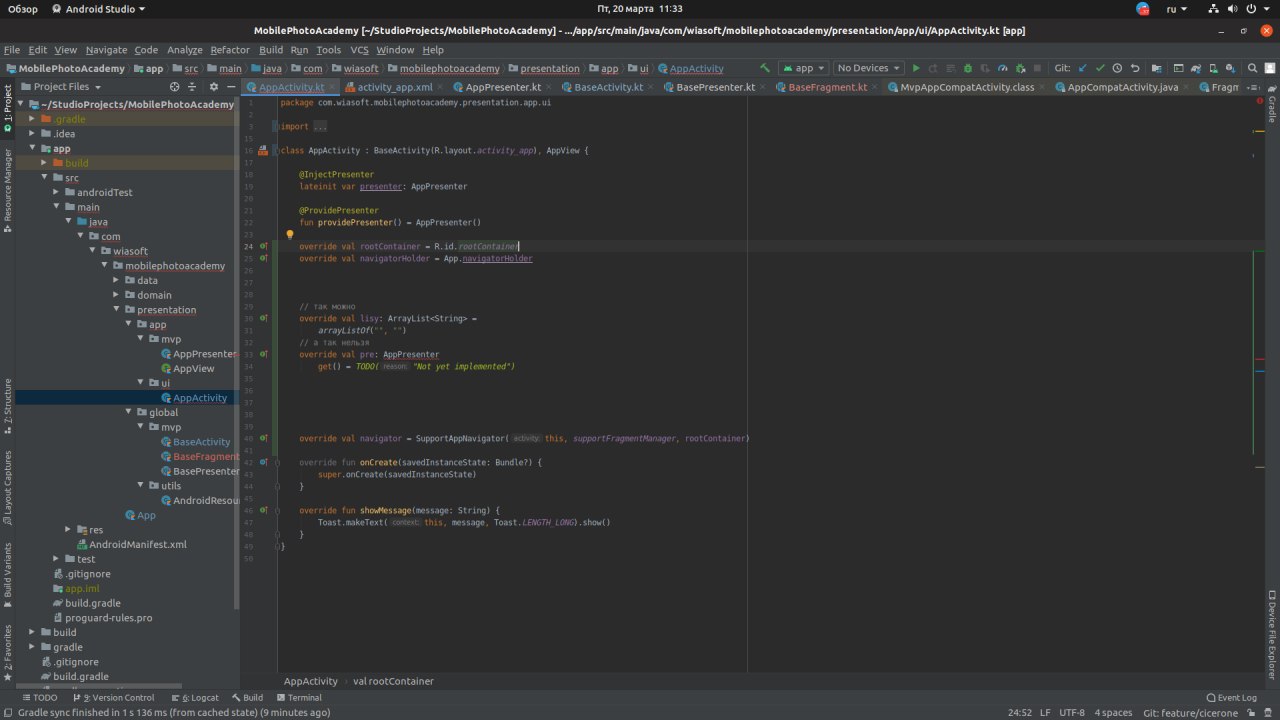
Task: Click locate current file target icon
Action: (x=176, y=87)
